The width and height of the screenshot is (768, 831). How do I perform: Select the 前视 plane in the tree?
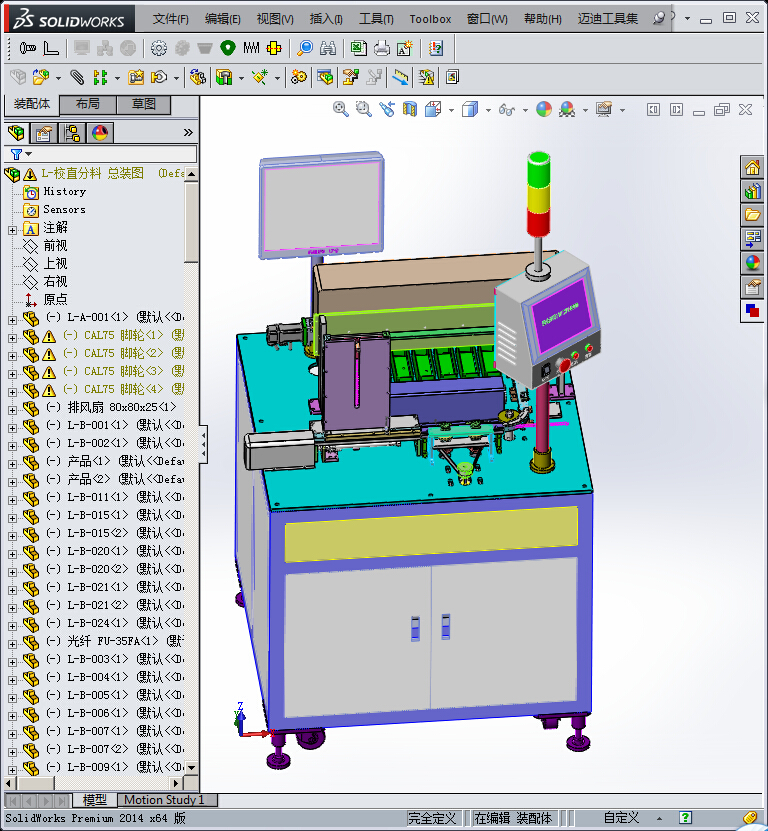pos(55,246)
